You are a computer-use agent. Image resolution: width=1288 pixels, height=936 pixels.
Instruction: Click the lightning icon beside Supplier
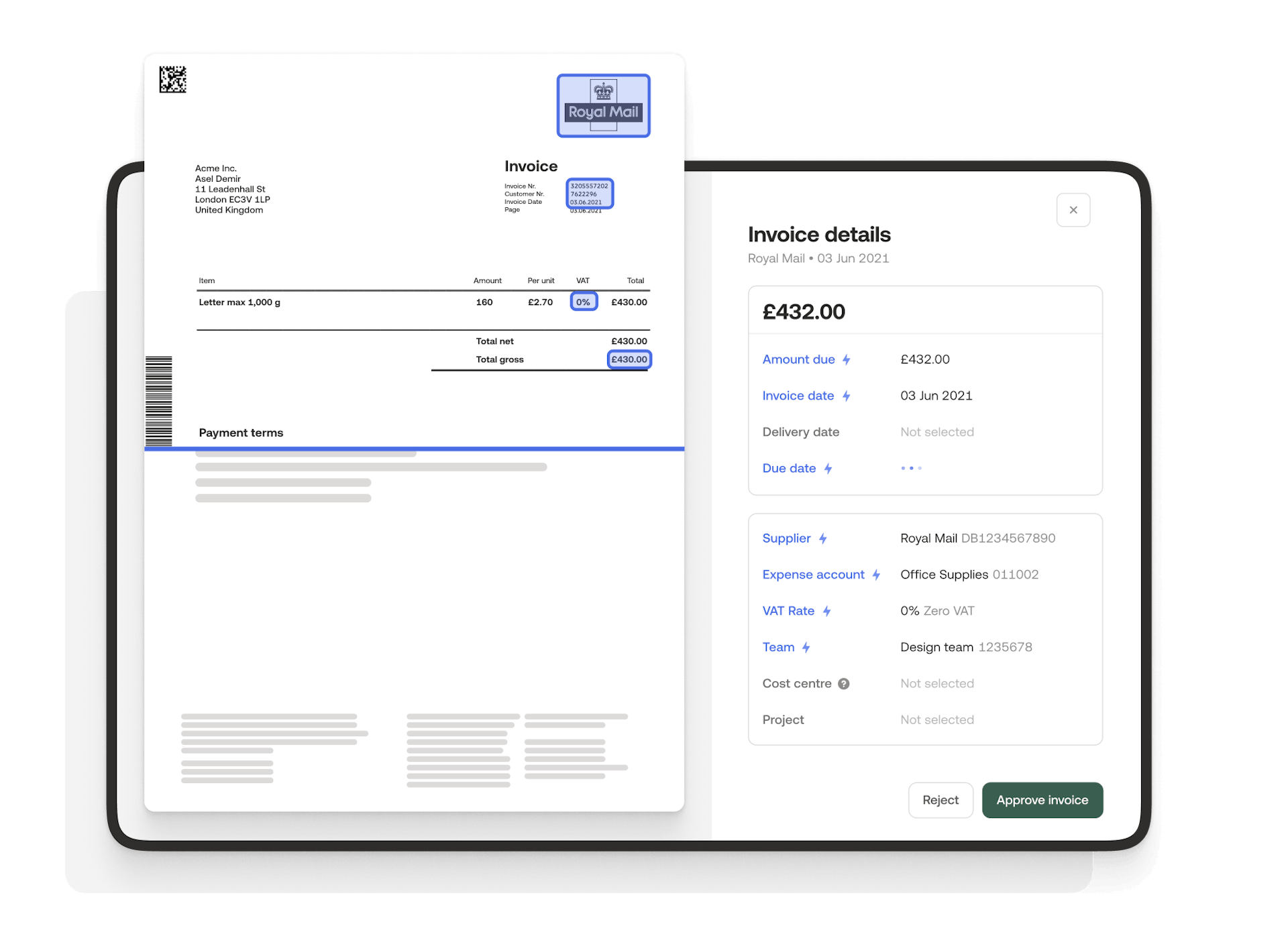[x=823, y=538]
